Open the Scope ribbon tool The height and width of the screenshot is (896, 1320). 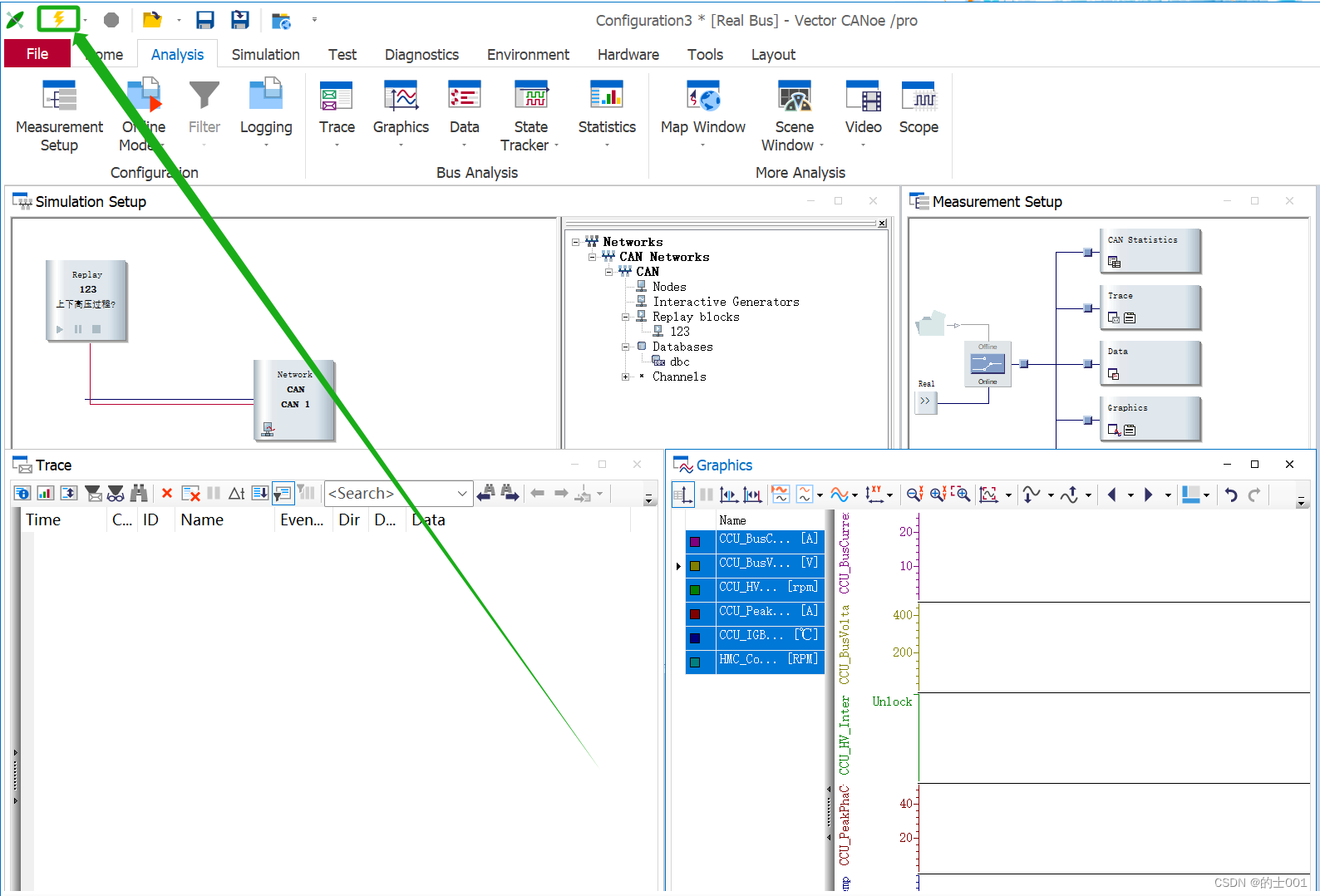tap(919, 108)
